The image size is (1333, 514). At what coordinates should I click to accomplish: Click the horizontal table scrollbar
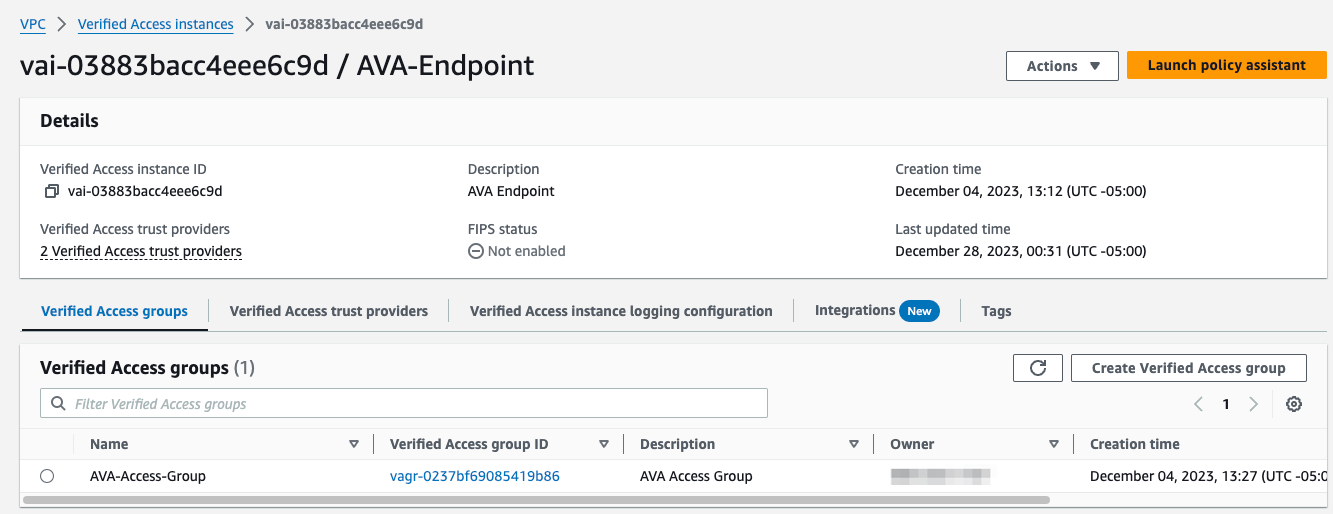coord(536,499)
